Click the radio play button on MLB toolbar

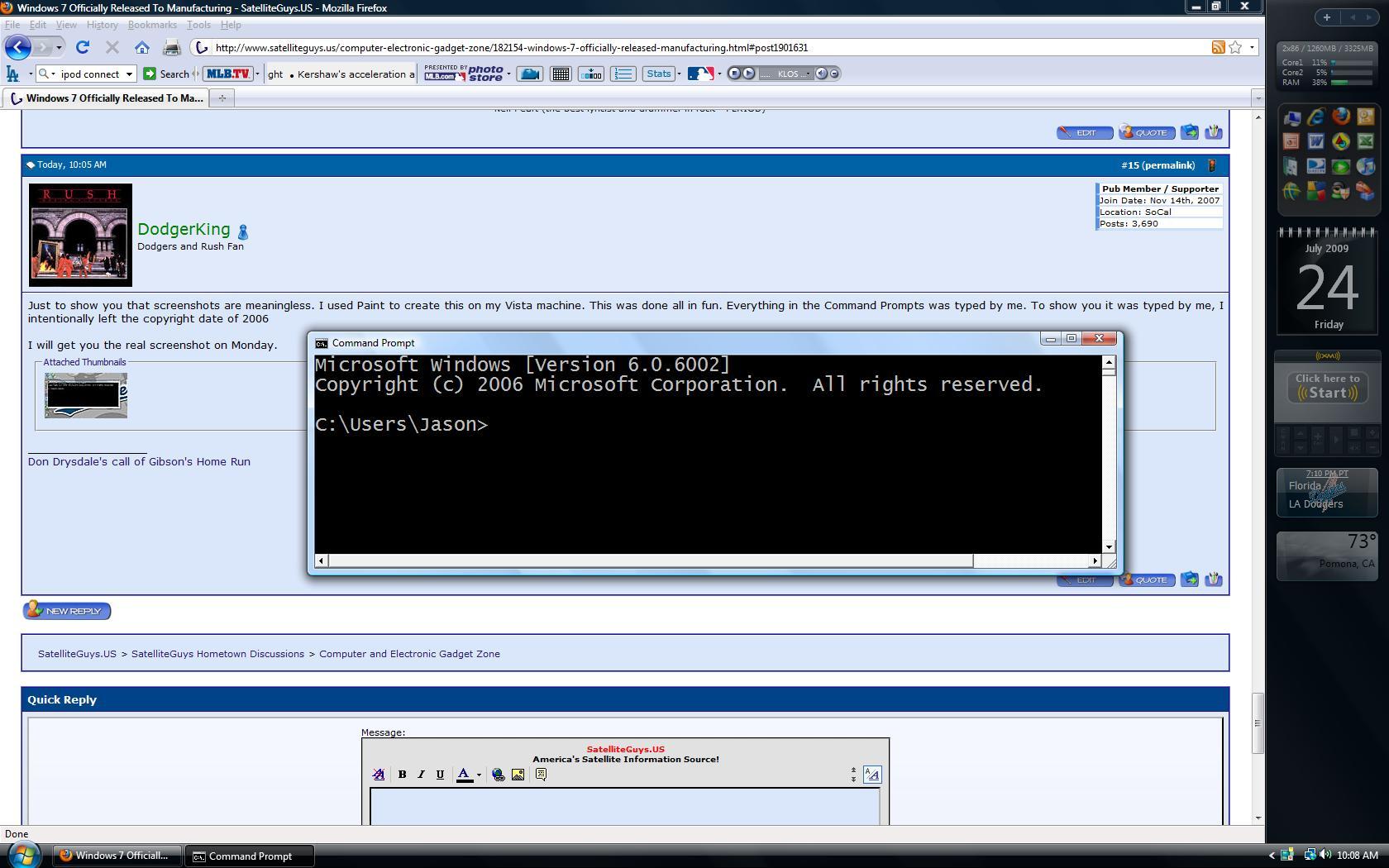[x=747, y=74]
